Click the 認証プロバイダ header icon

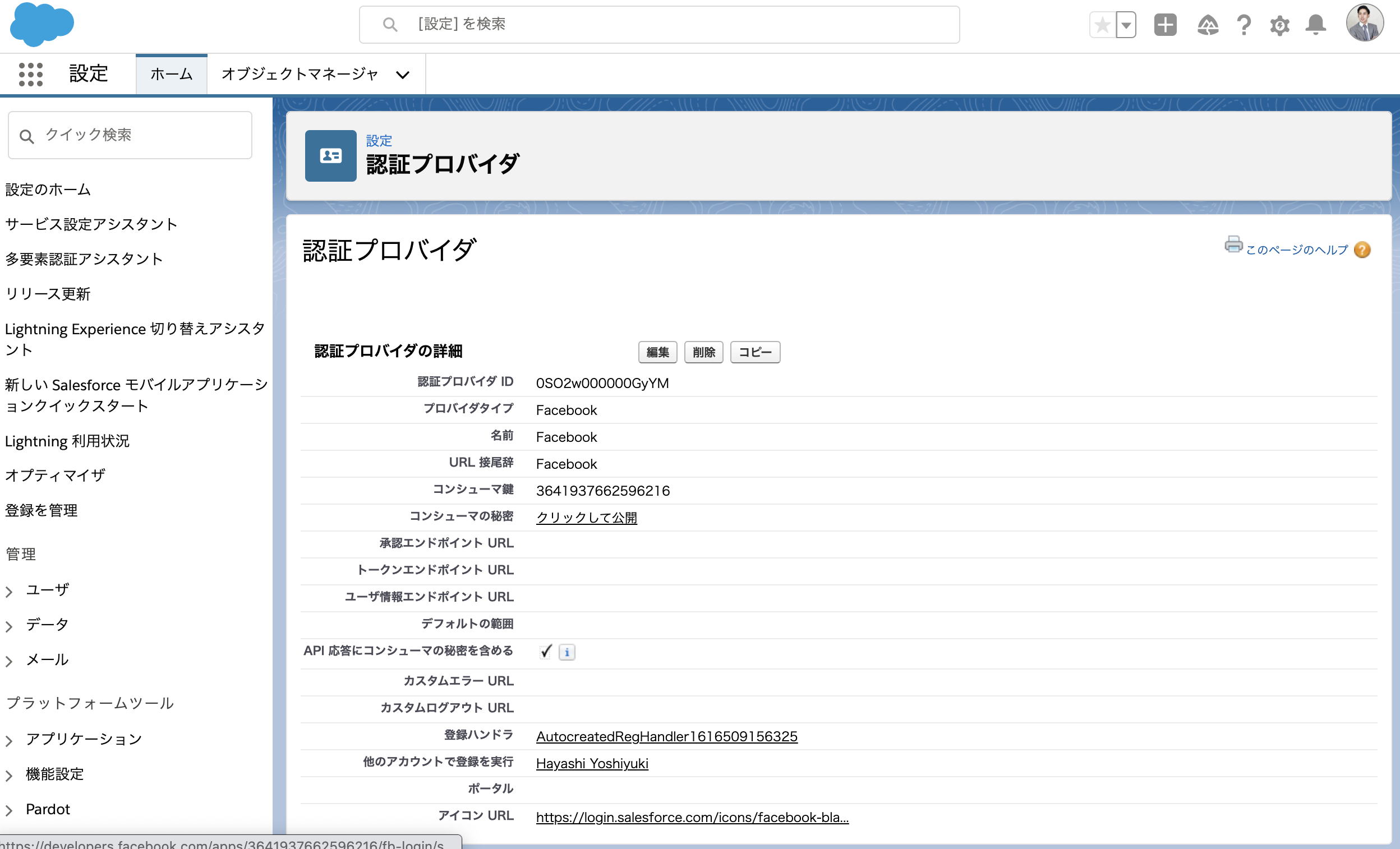pos(331,155)
